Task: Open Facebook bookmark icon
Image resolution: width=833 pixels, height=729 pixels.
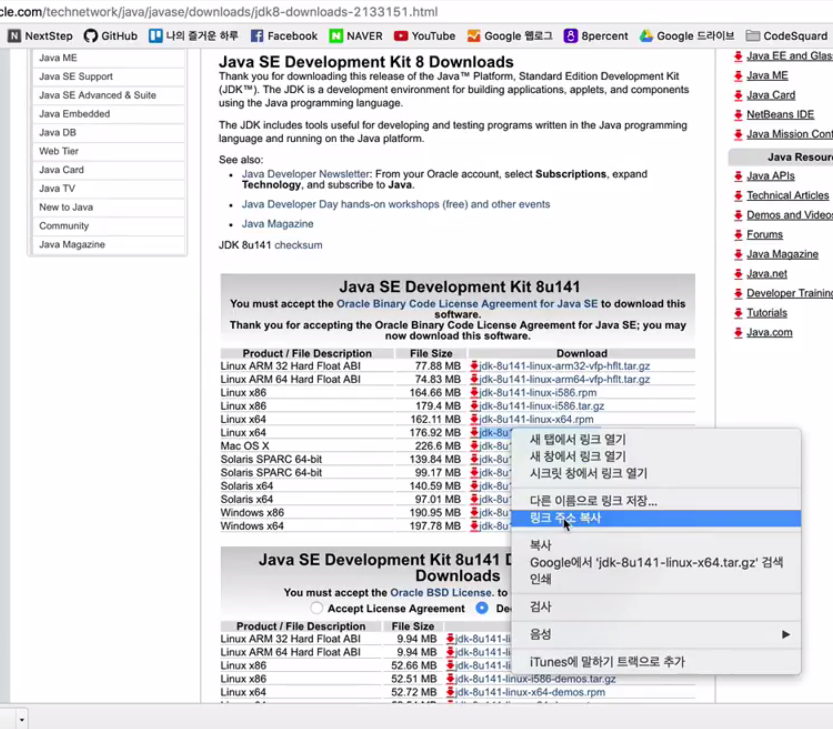Action: click(257, 36)
